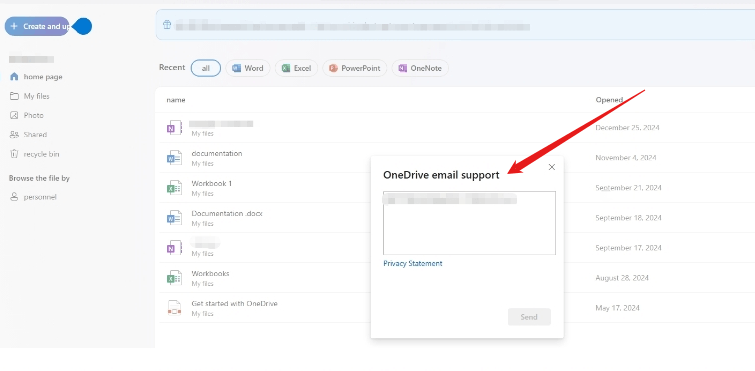Filter recent files by Excel
Viewport: 755px width, 371px height.
click(297, 68)
